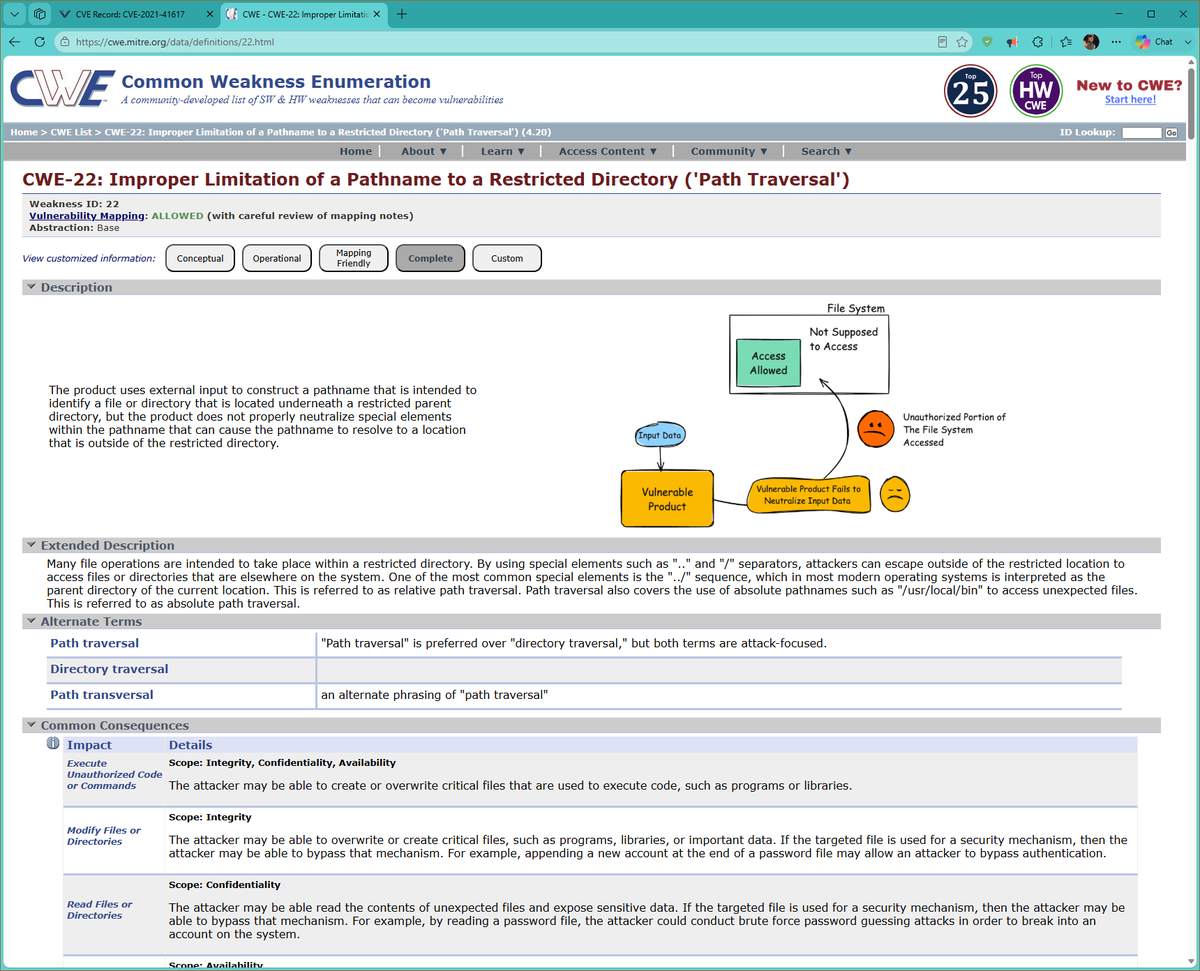The height and width of the screenshot is (971, 1200).
Task: Collapse the Description section
Action: [x=31, y=287]
